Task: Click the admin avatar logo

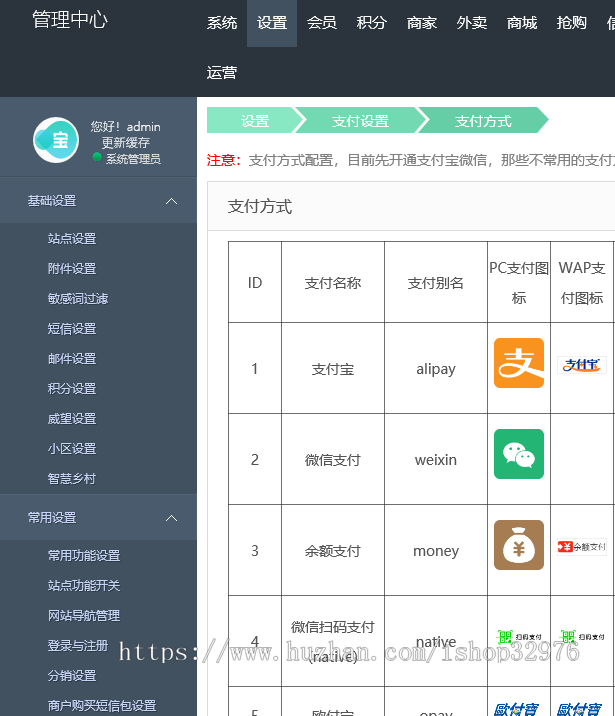Action: (x=56, y=140)
